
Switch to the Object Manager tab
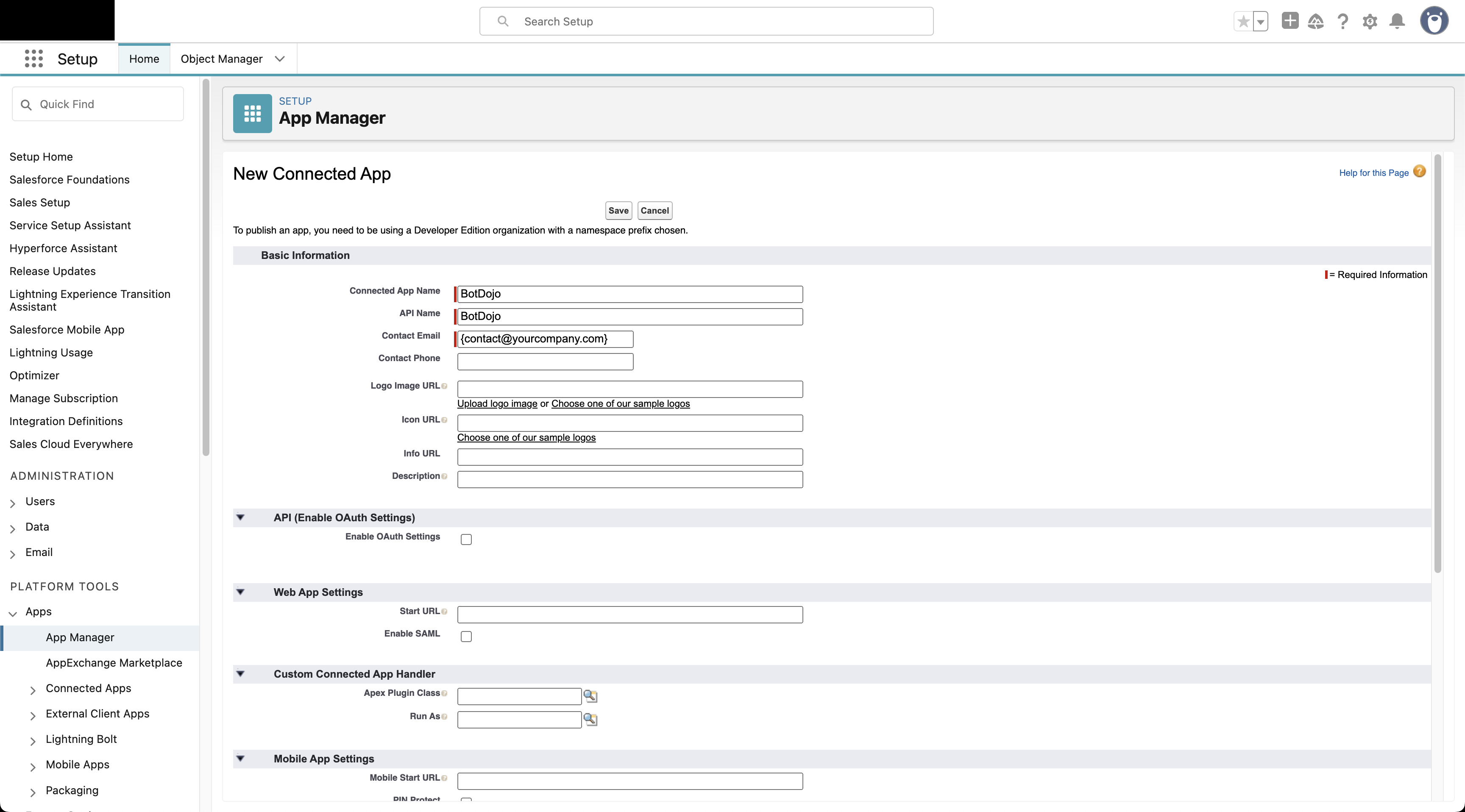pyautogui.click(x=221, y=58)
